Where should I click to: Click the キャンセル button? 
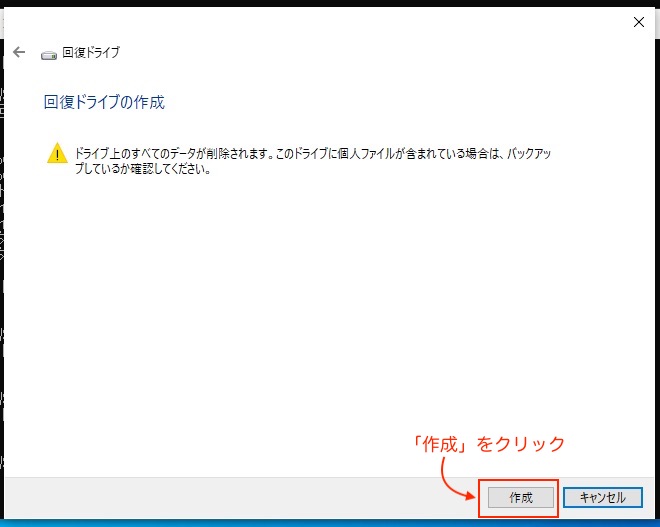click(603, 498)
